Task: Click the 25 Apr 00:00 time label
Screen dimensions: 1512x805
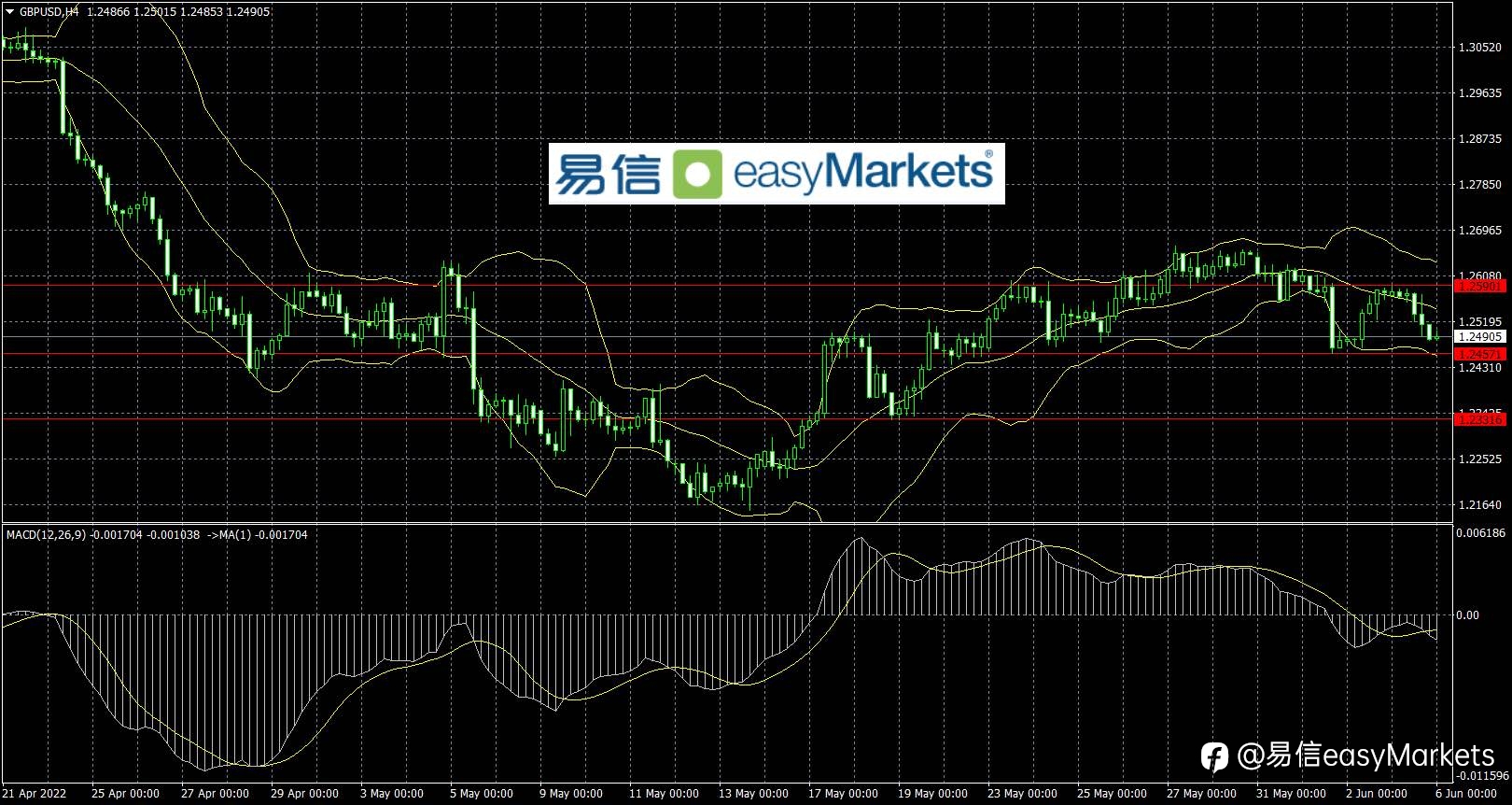Action: (125, 794)
